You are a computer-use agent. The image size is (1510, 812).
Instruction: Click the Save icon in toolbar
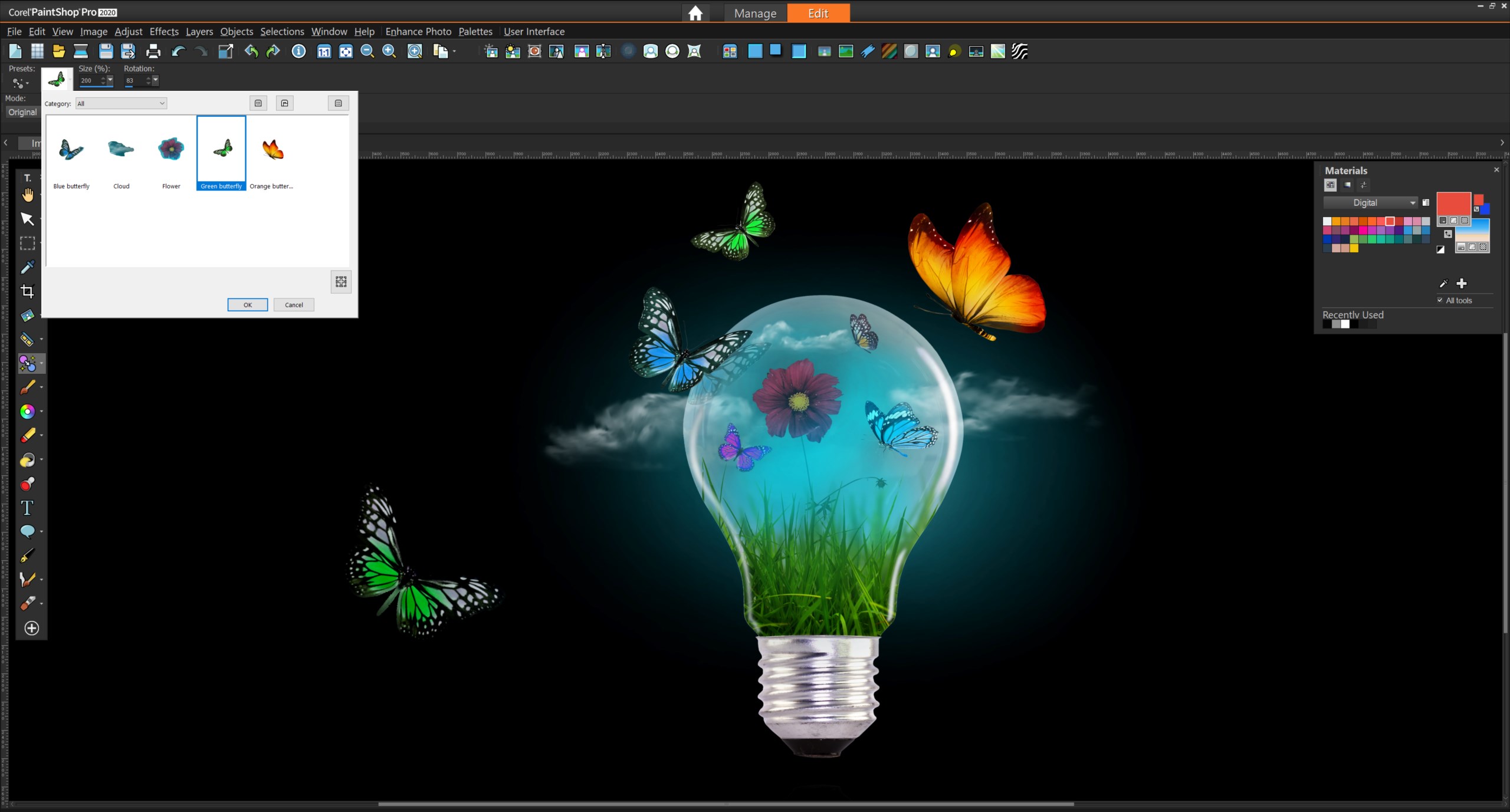106,51
